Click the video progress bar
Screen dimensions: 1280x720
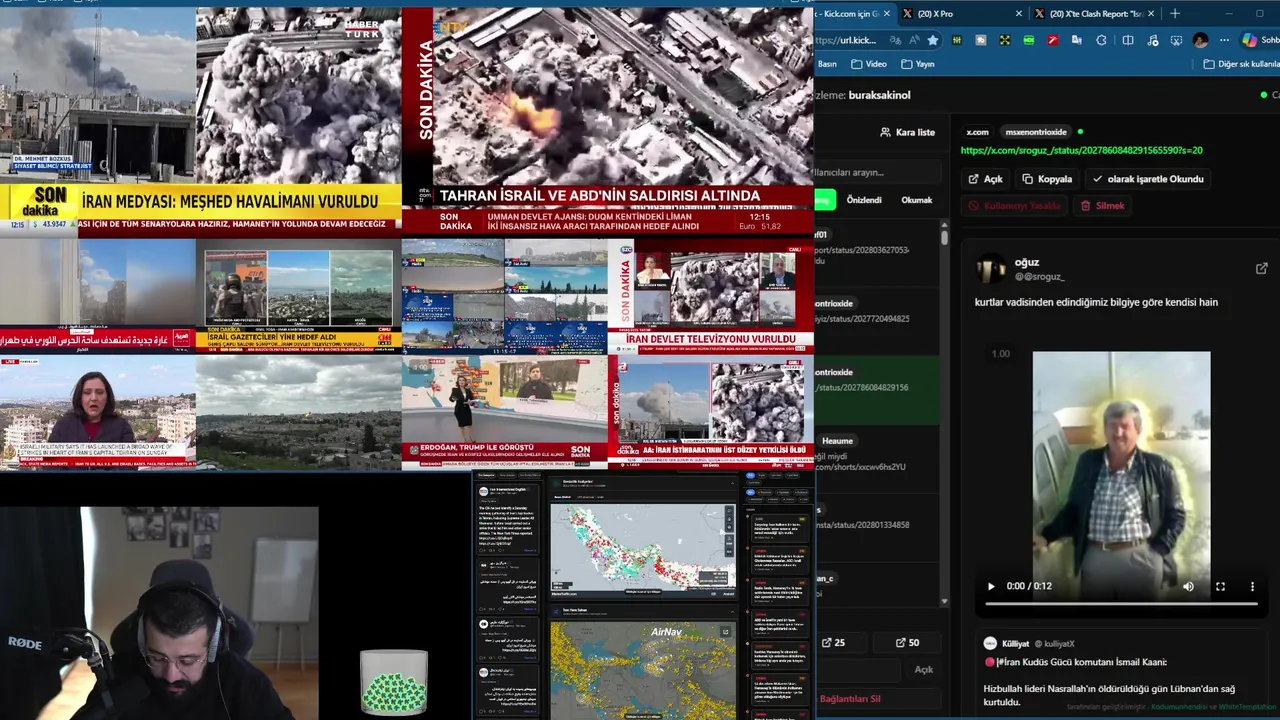click(1121, 604)
